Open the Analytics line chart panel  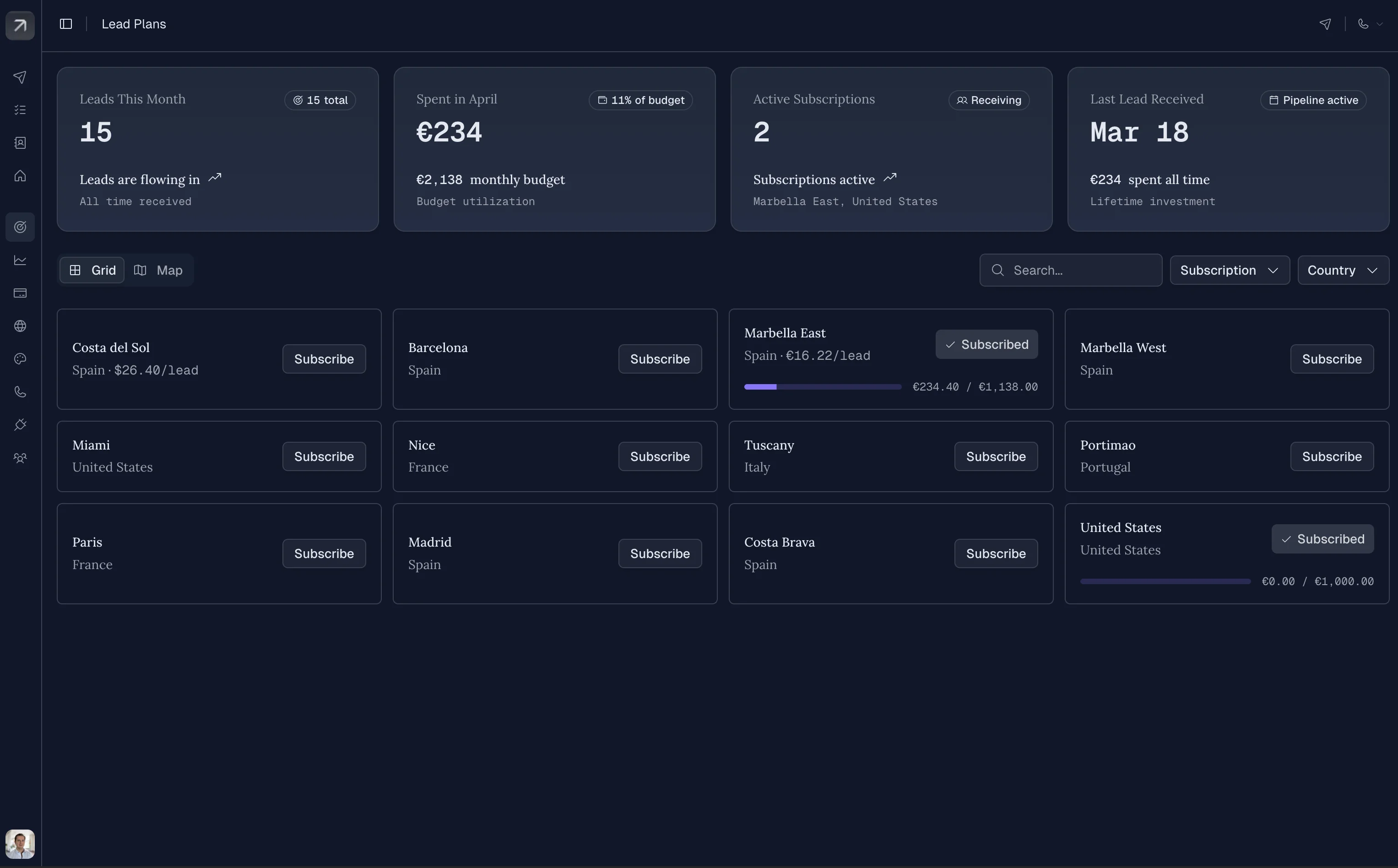pos(20,260)
